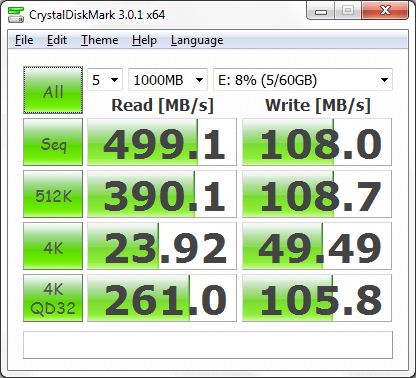Click the Seq read result 499.1
The width and height of the screenshot is (416, 378).
[x=162, y=142]
